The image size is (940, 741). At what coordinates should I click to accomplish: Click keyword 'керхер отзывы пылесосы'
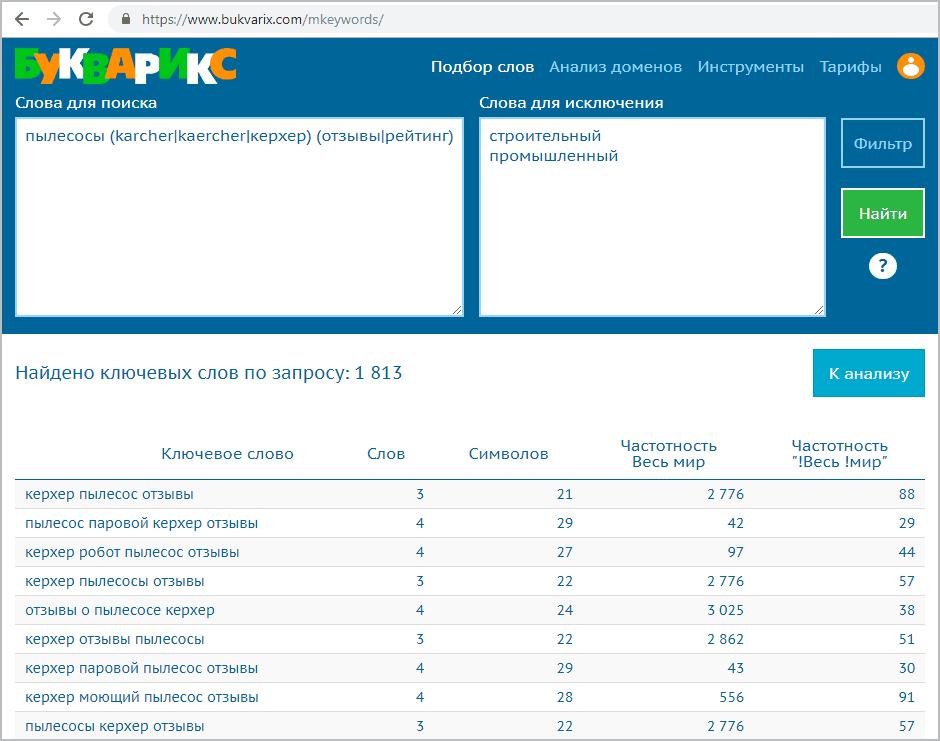click(115, 639)
